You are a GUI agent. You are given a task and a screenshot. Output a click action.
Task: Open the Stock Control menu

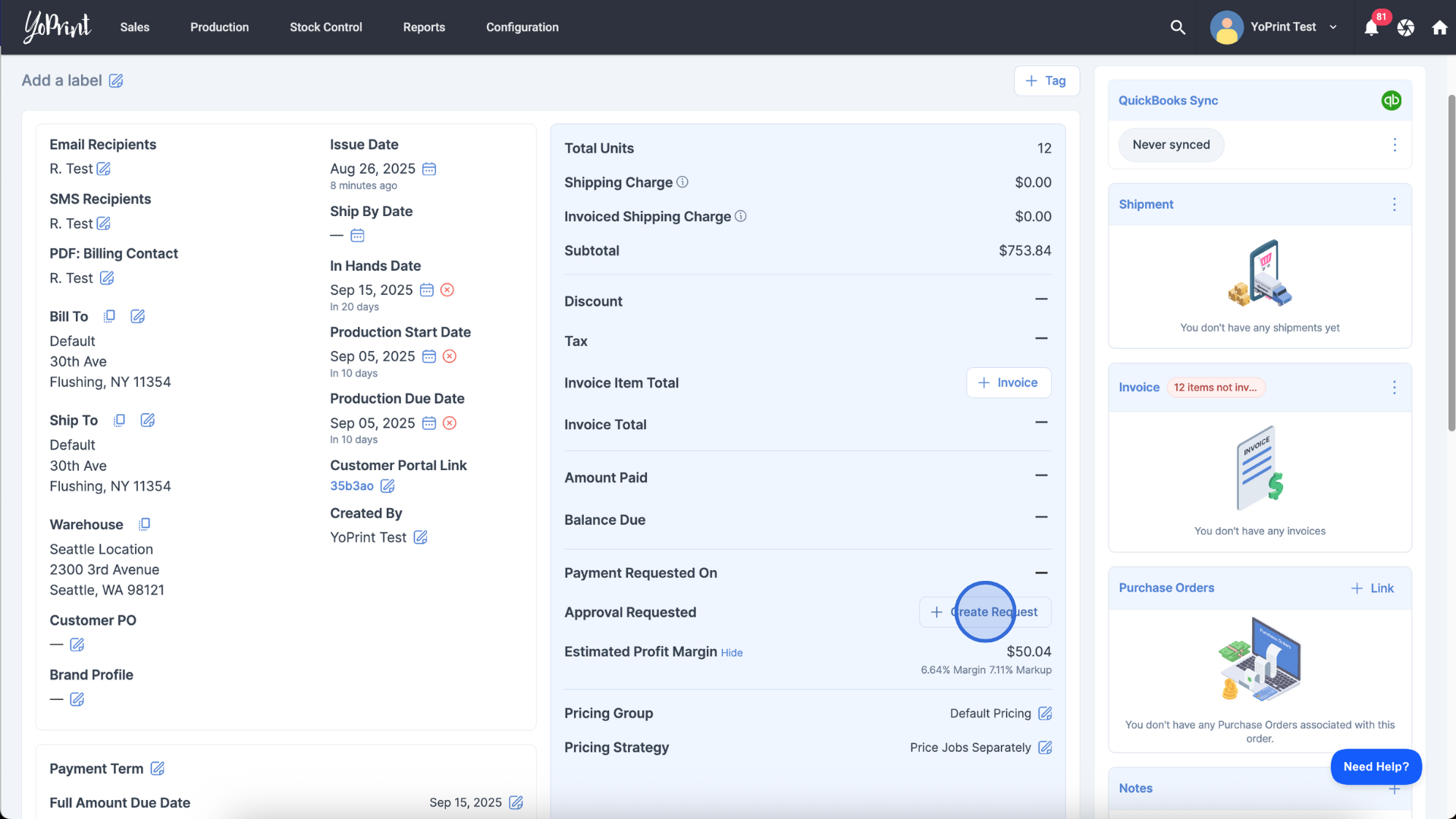[x=325, y=27]
